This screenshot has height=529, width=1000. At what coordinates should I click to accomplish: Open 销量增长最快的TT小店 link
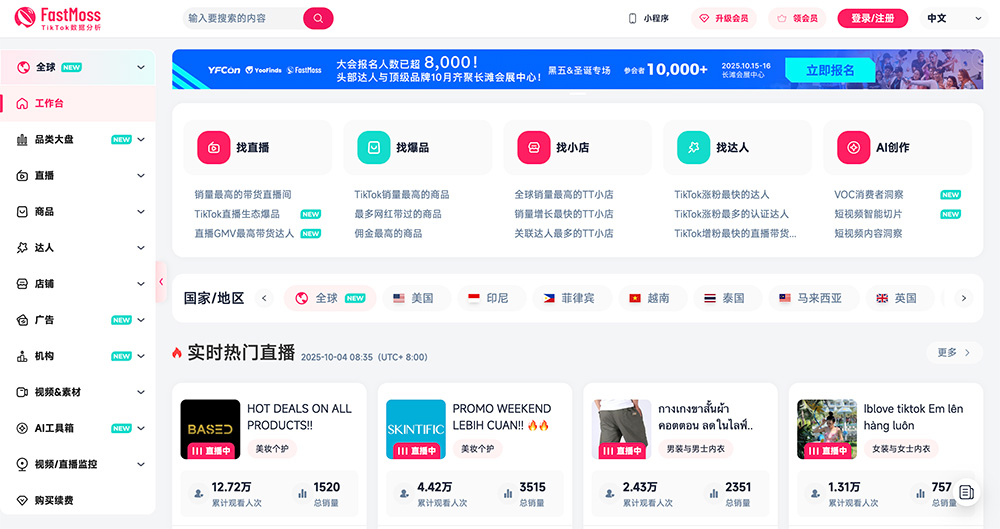point(564,214)
